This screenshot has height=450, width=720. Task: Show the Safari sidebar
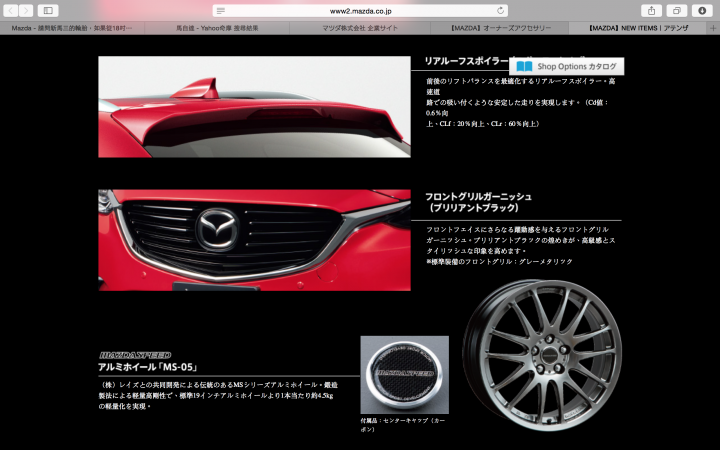[48, 11]
